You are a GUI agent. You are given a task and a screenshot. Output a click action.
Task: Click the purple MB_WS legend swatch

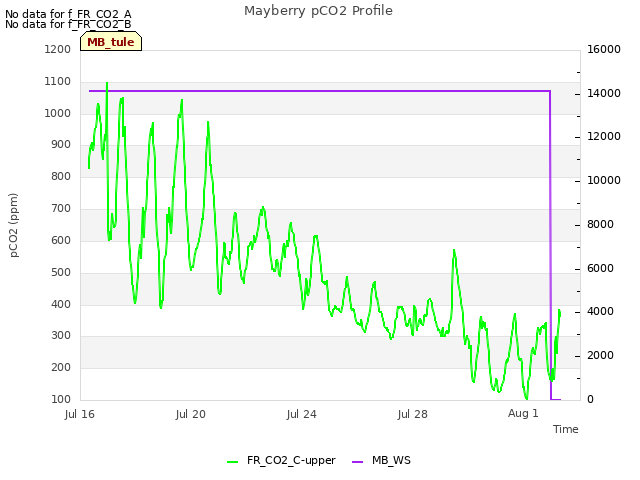coord(357,462)
